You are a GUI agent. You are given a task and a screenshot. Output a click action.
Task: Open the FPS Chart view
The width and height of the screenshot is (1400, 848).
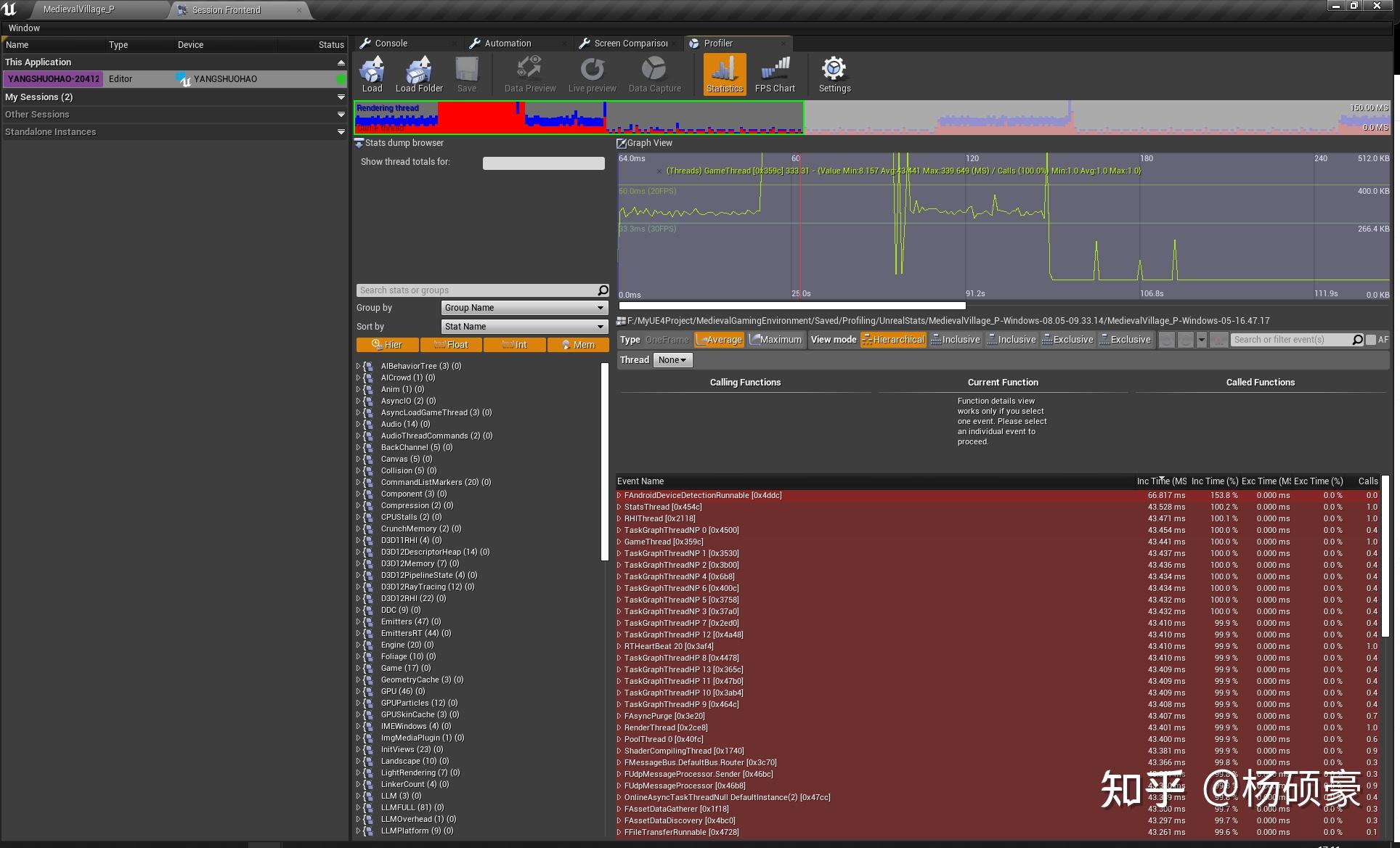[775, 75]
